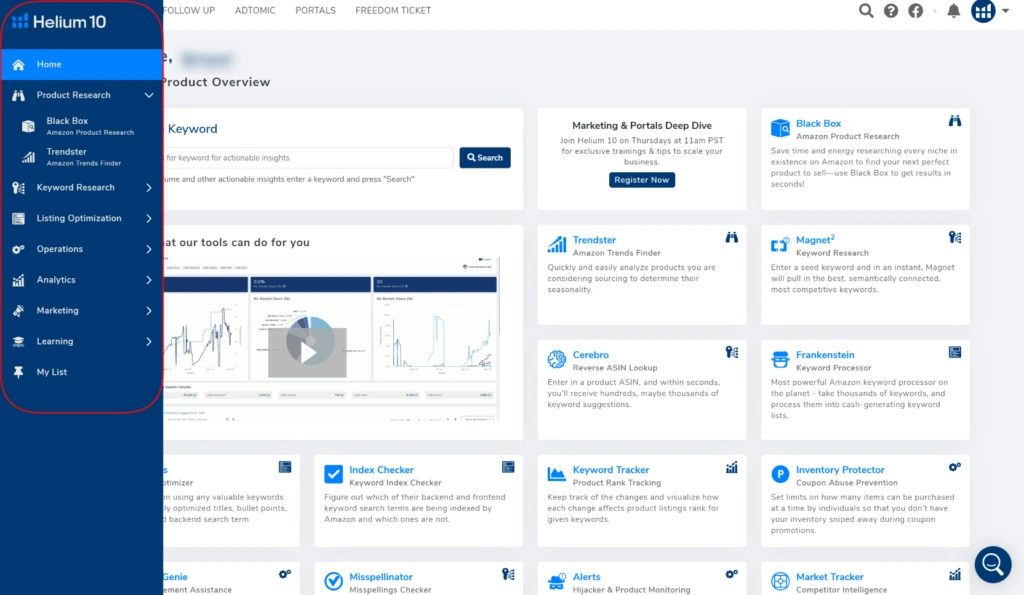Open the Keyword Tracker card link
1024x595 pixels.
pyautogui.click(x=611, y=470)
